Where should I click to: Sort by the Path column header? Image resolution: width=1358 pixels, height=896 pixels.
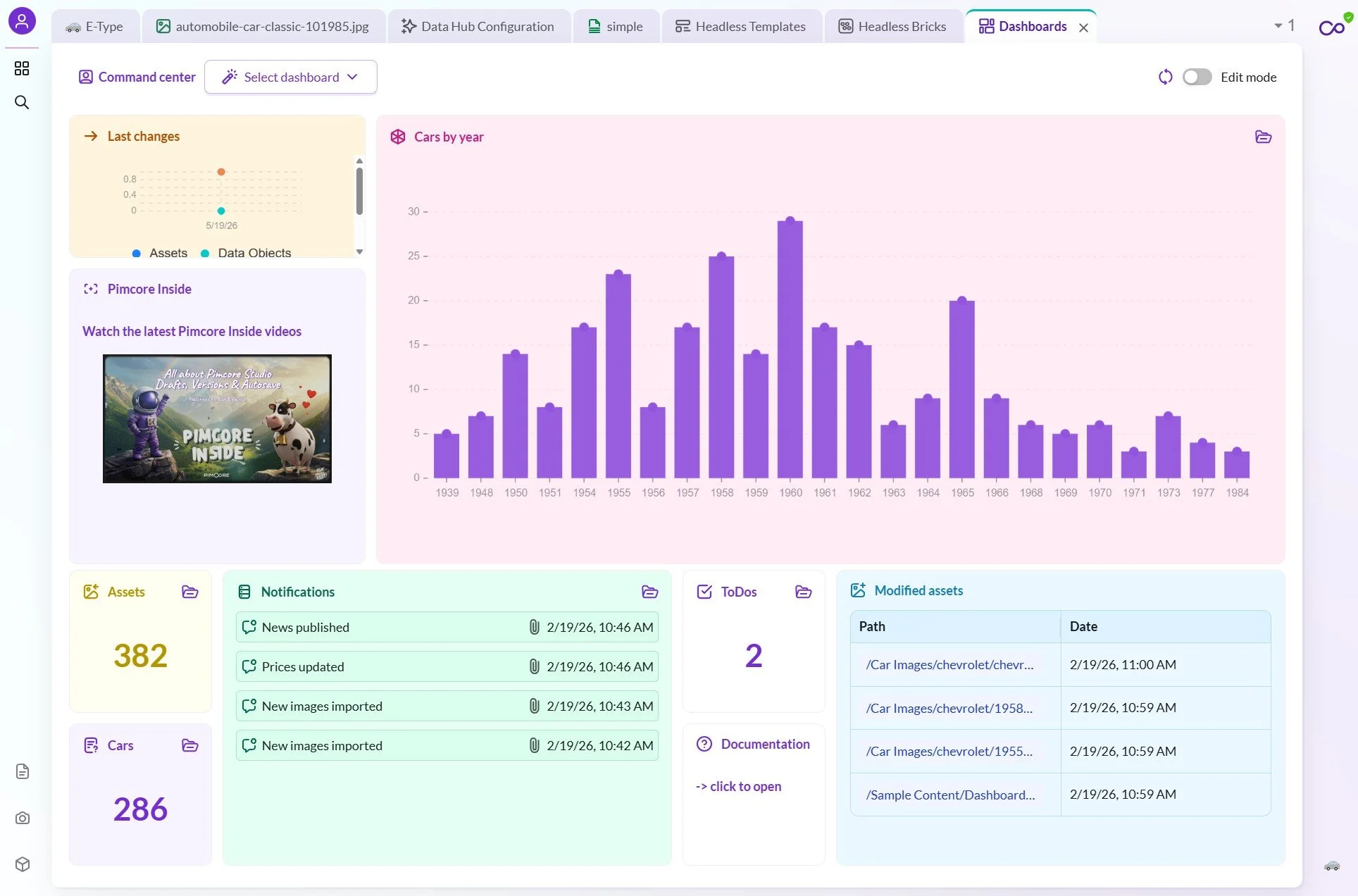click(955, 626)
